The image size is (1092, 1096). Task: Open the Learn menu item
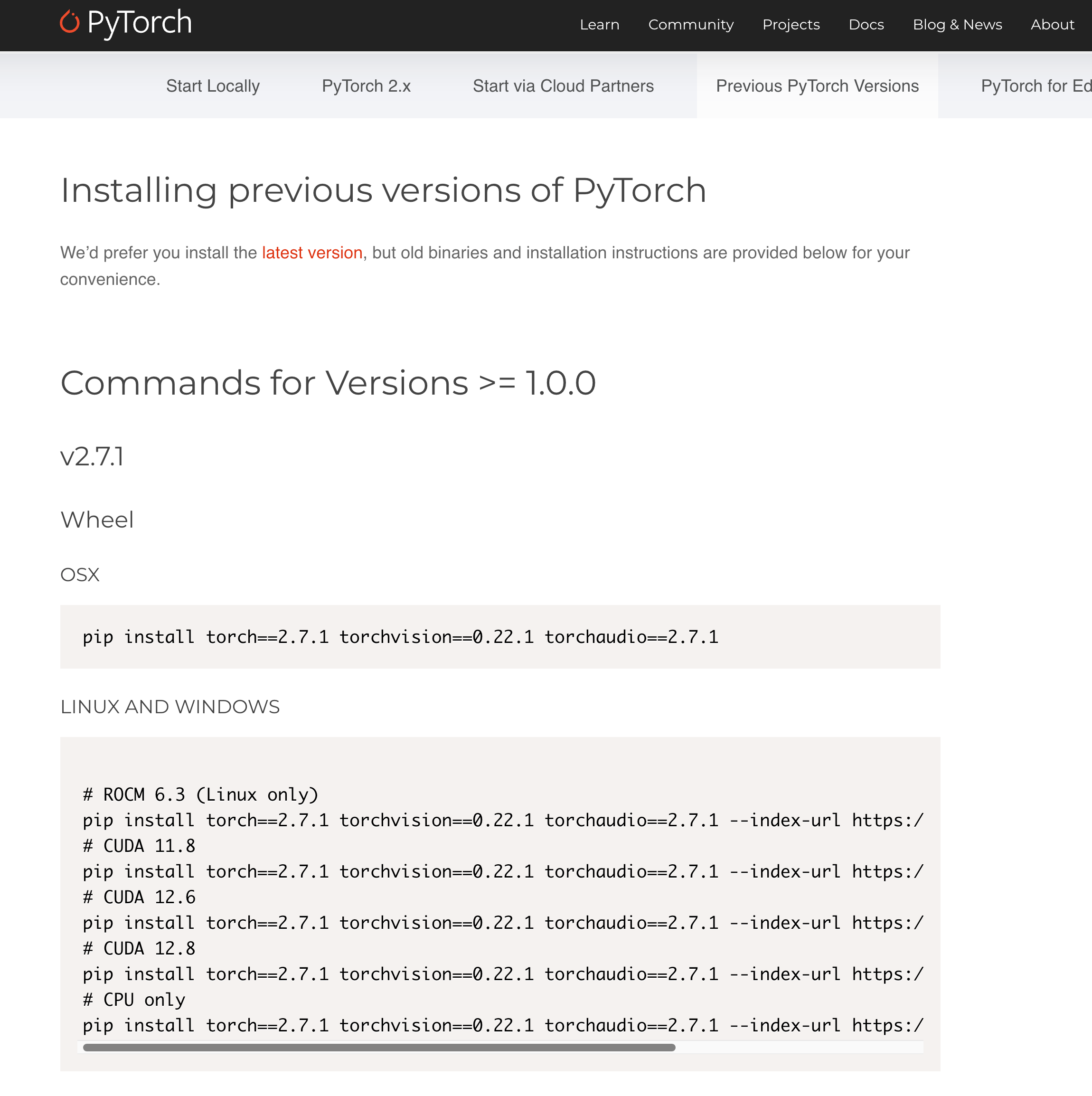599,24
